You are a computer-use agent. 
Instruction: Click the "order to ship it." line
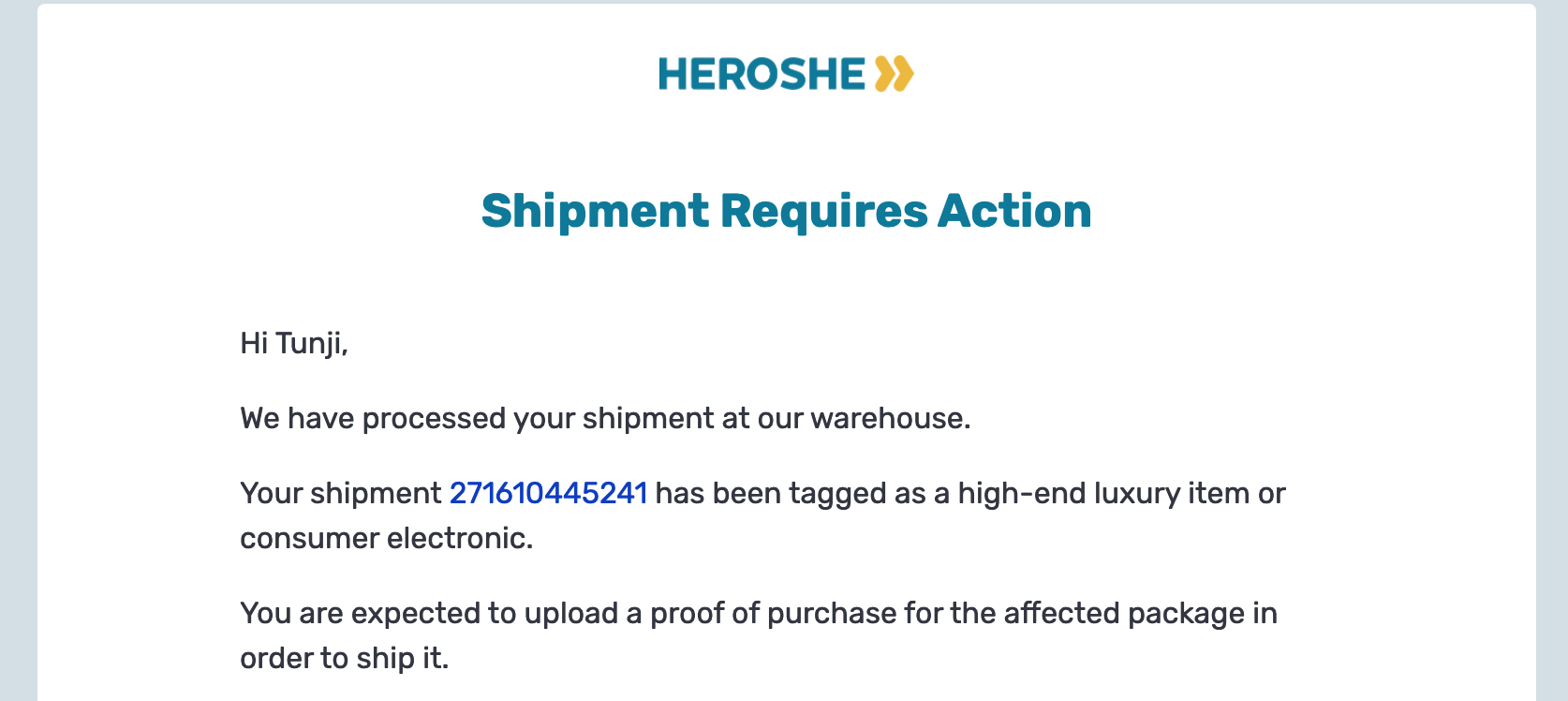pos(345,658)
